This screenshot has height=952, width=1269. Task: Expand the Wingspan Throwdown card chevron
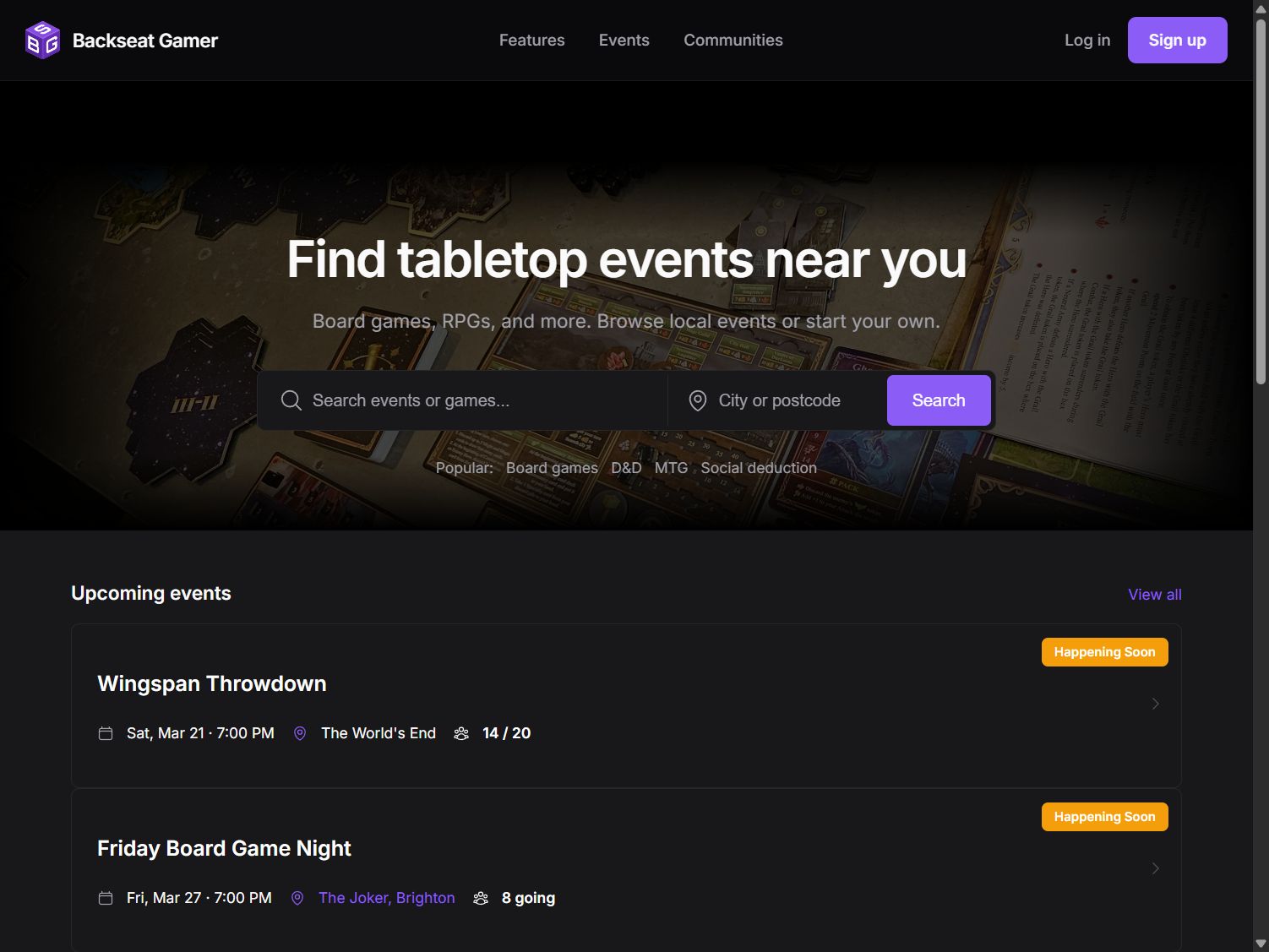click(x=1156, y=704)
